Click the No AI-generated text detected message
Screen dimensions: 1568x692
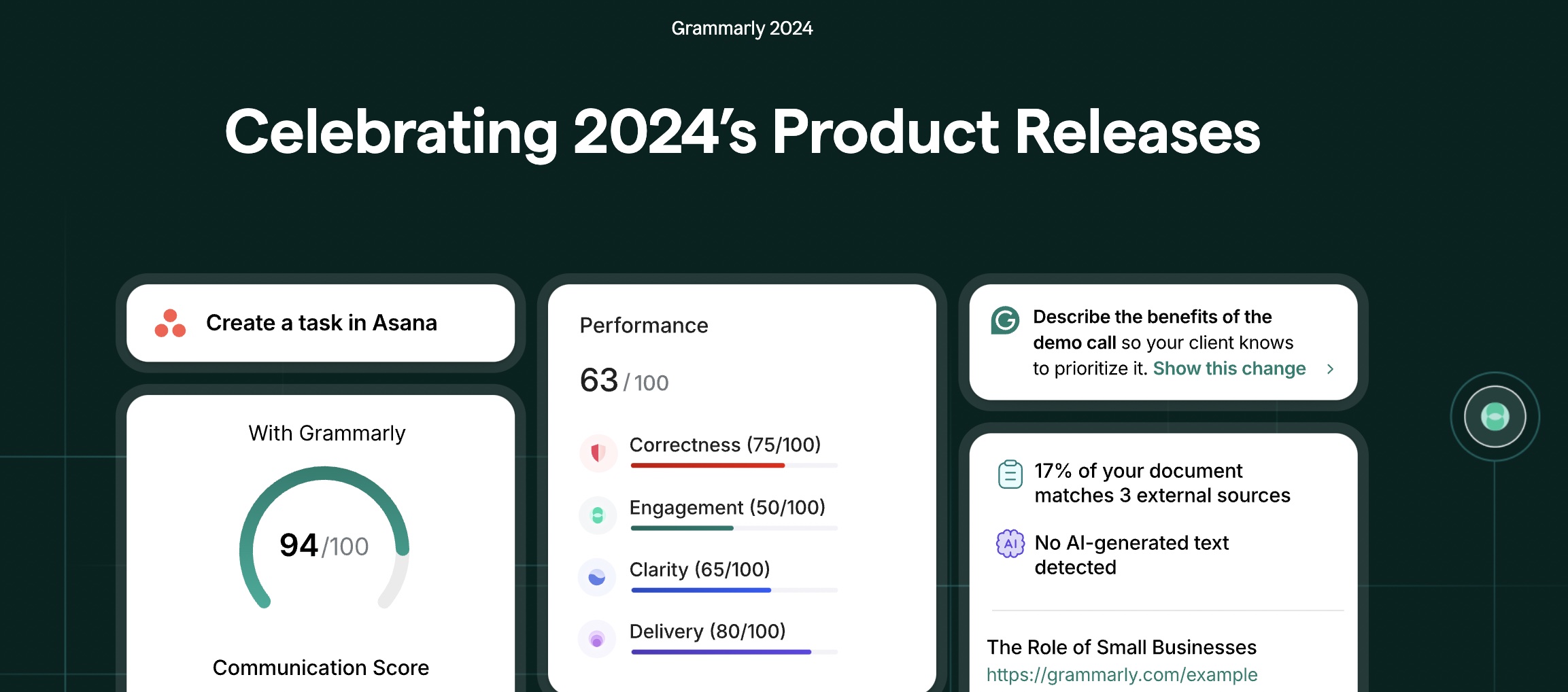(1131, 555)
